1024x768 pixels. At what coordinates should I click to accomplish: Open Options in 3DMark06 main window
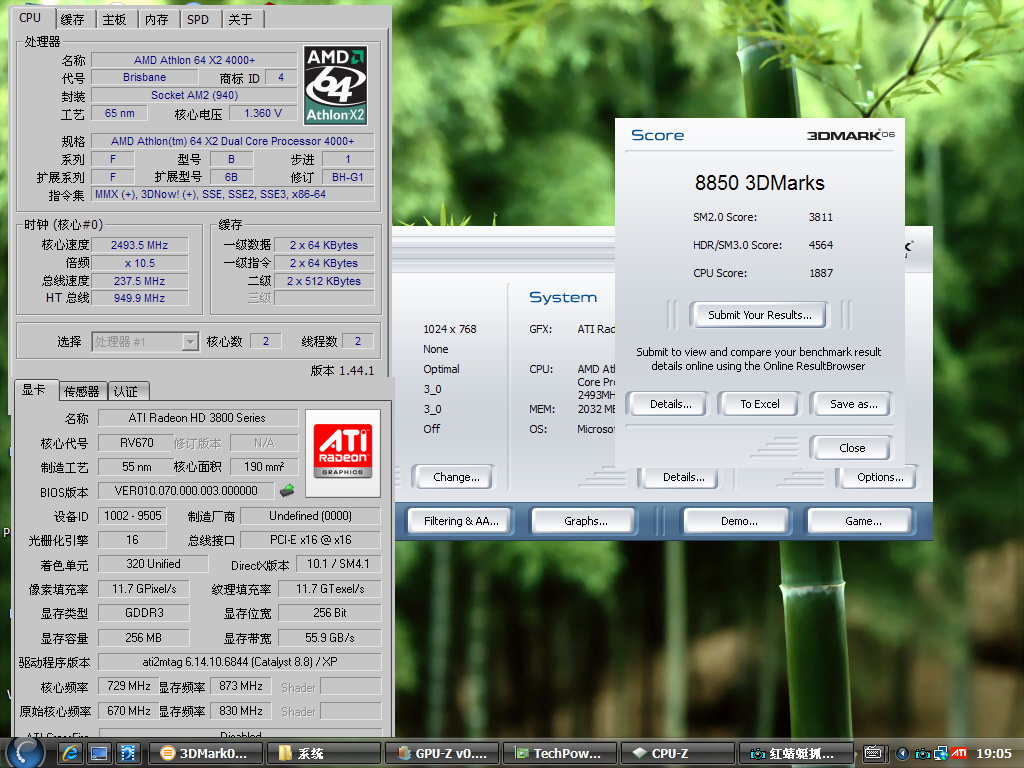tap(880, 477)
